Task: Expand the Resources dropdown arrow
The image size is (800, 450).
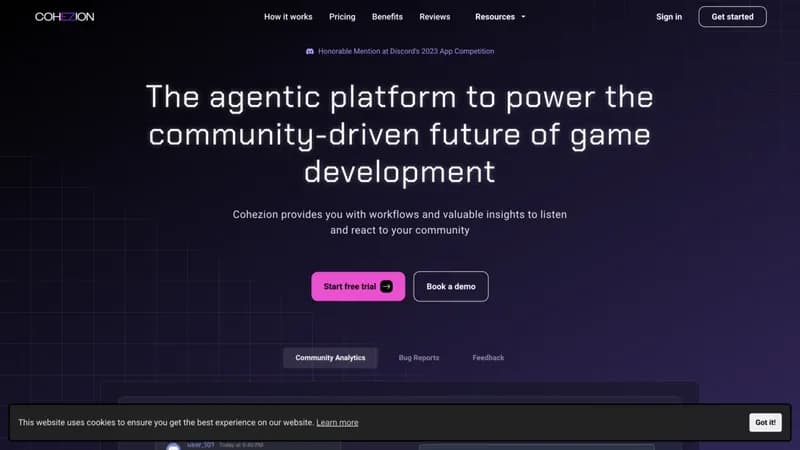Action: pos(523,17)
